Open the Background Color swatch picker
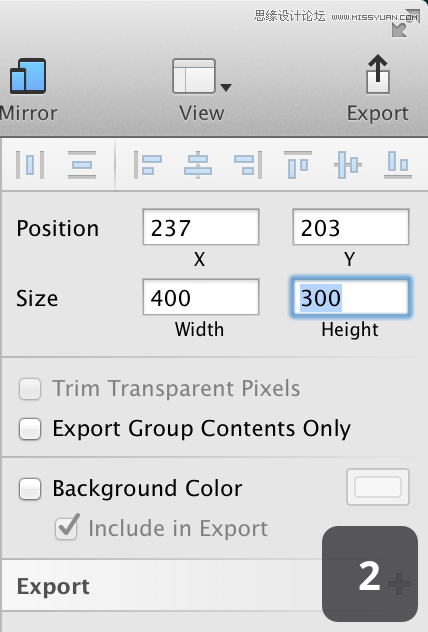Viewport: 428px width, 632px height. [378, 487]
